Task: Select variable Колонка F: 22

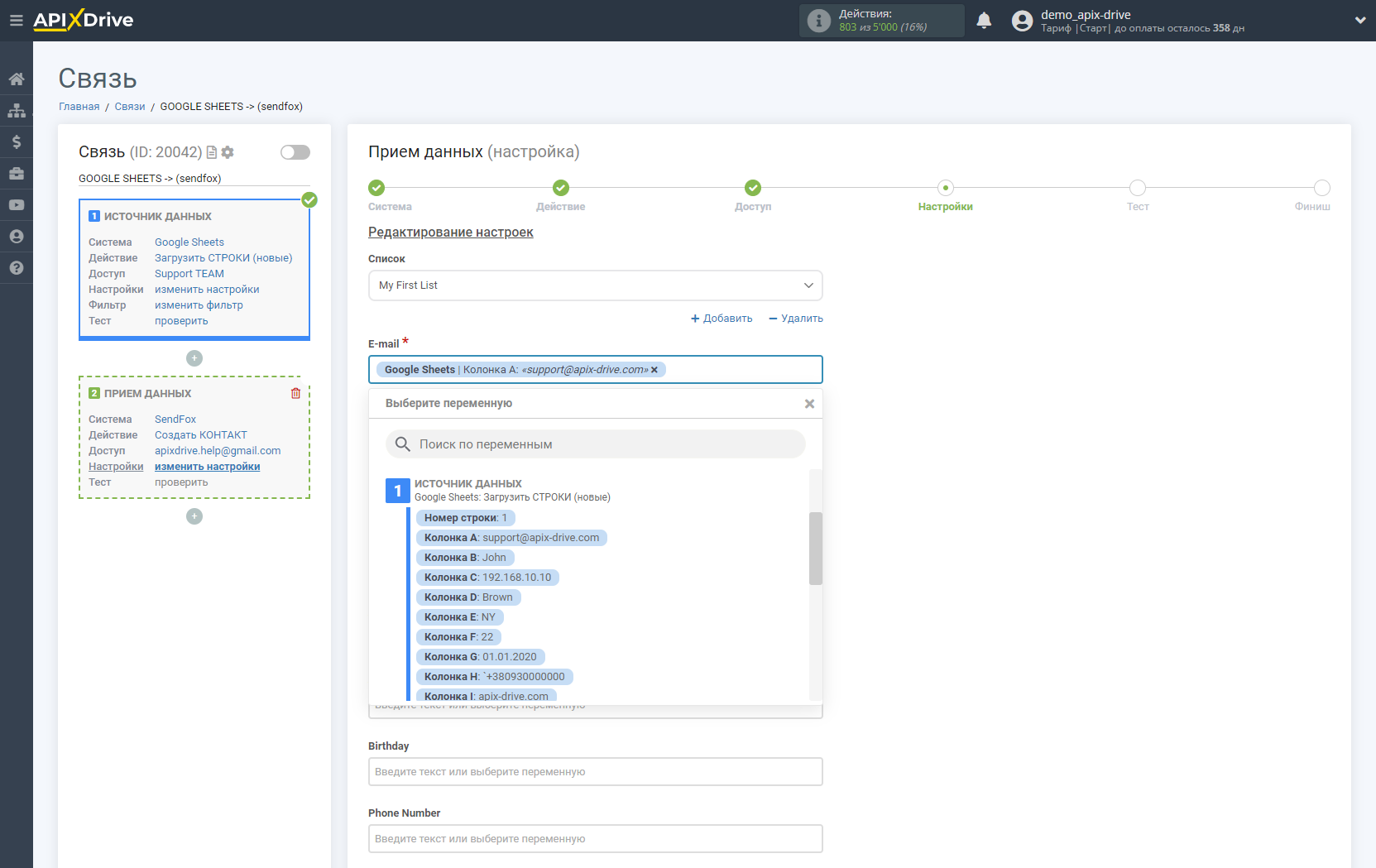Action: coord(459,637)
